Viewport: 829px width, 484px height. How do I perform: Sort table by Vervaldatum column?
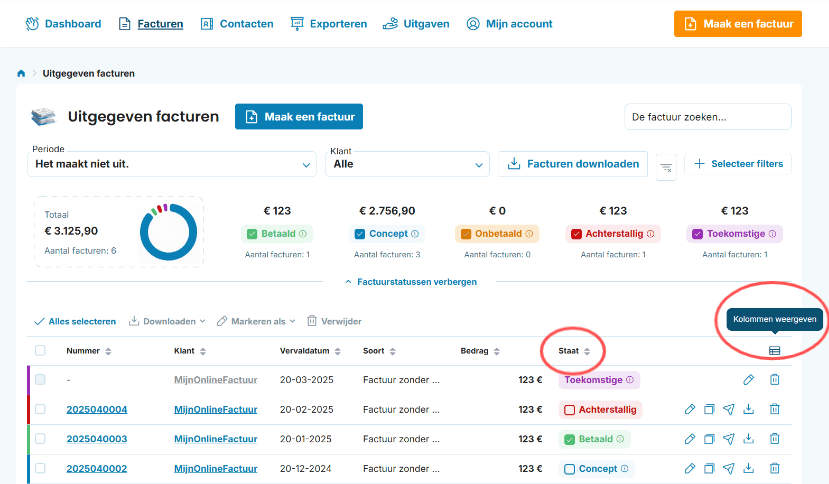(x=310, y=351)
